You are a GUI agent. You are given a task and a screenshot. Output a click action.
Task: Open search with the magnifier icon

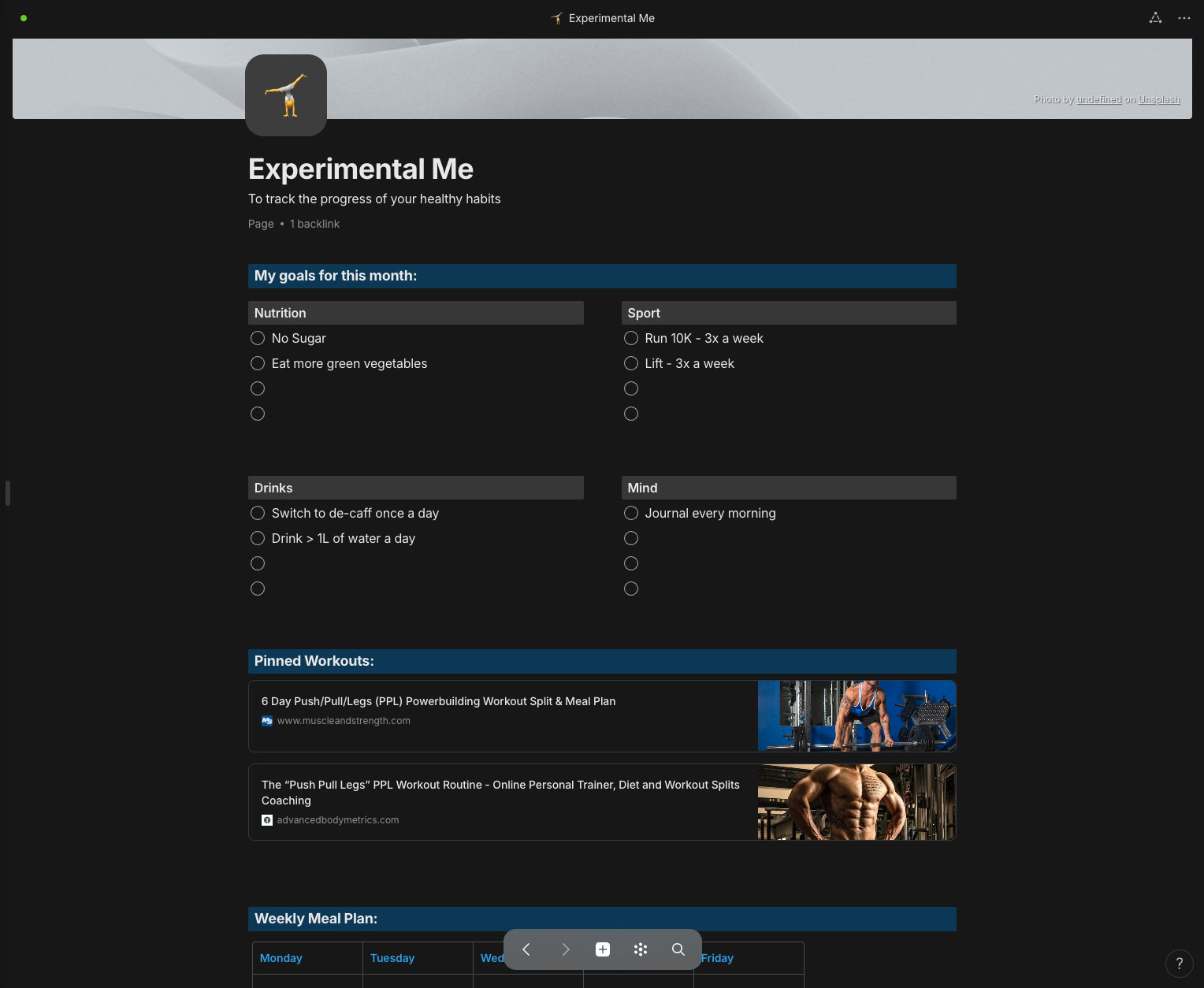[x=678, y=949]
